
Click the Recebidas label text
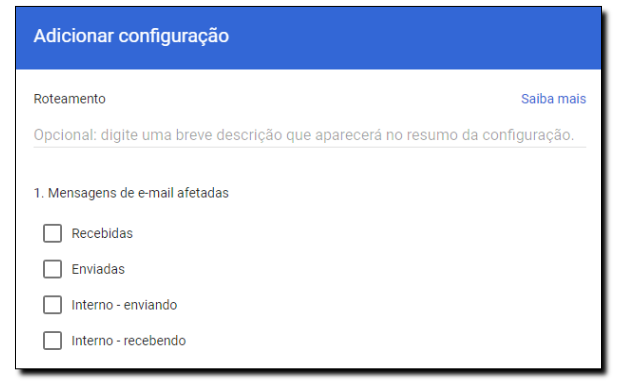pos(102,233)
